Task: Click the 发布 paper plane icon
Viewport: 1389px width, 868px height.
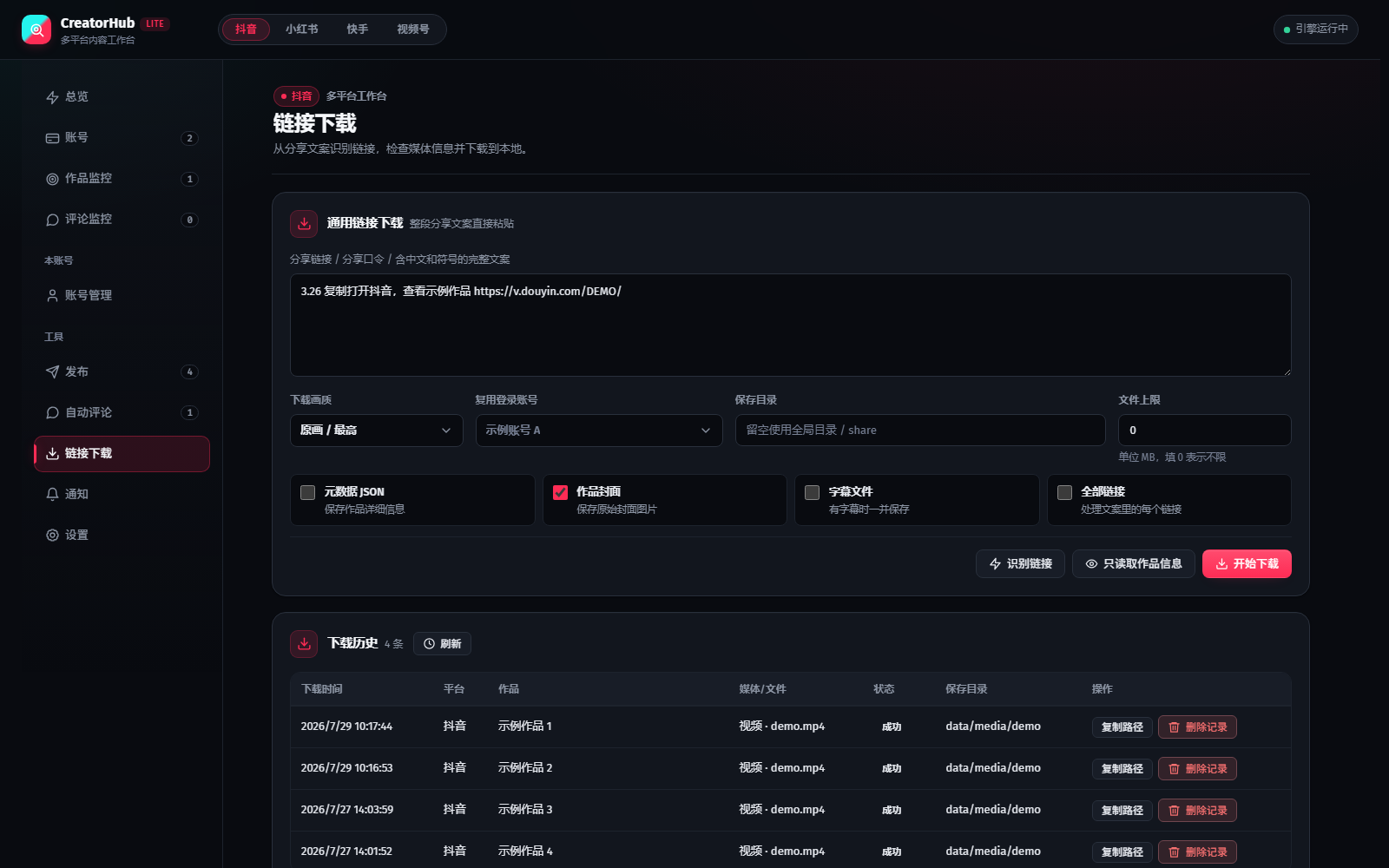Action: coord(52,372)
